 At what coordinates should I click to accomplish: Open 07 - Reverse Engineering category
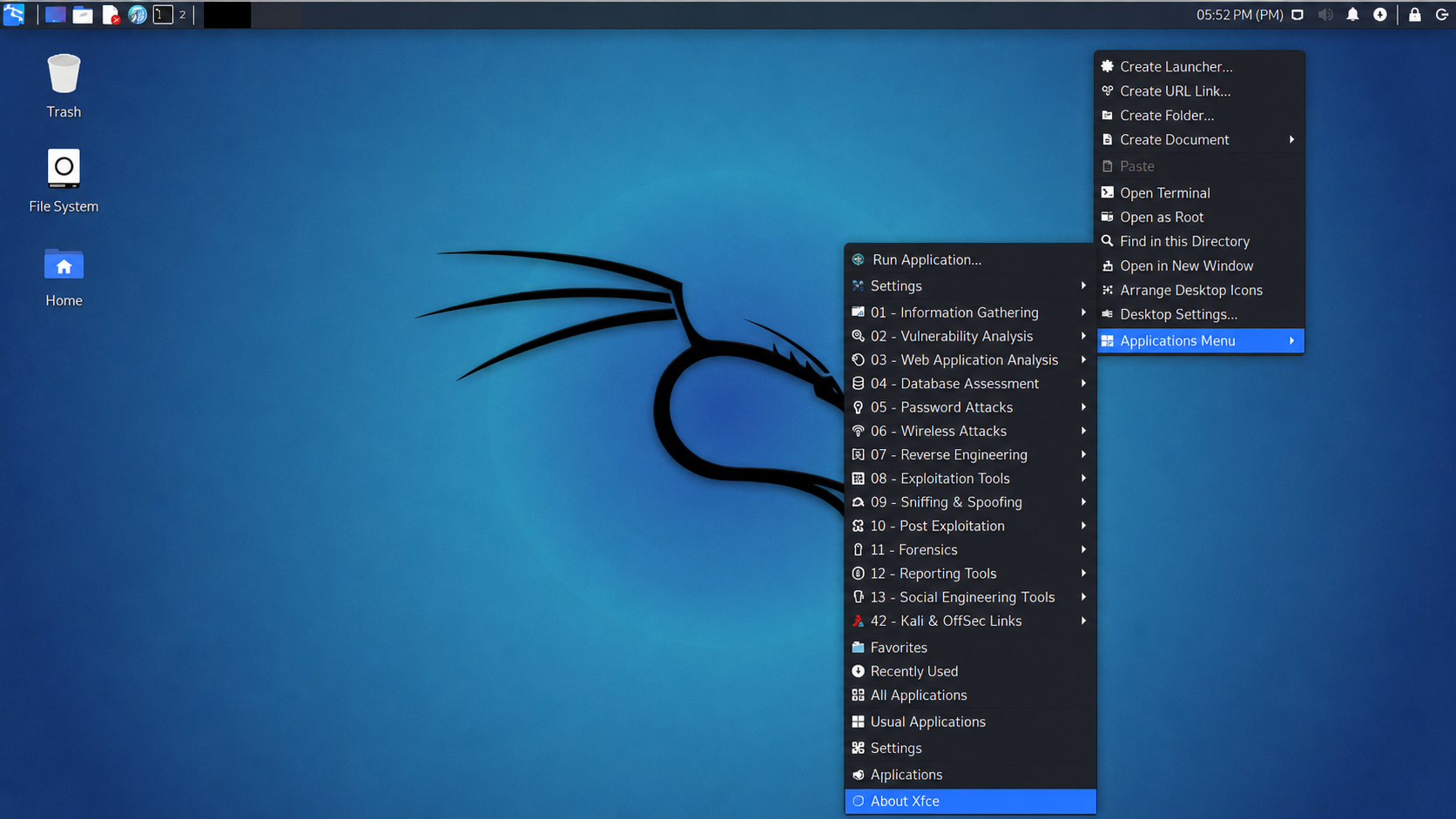pos(970,454)
